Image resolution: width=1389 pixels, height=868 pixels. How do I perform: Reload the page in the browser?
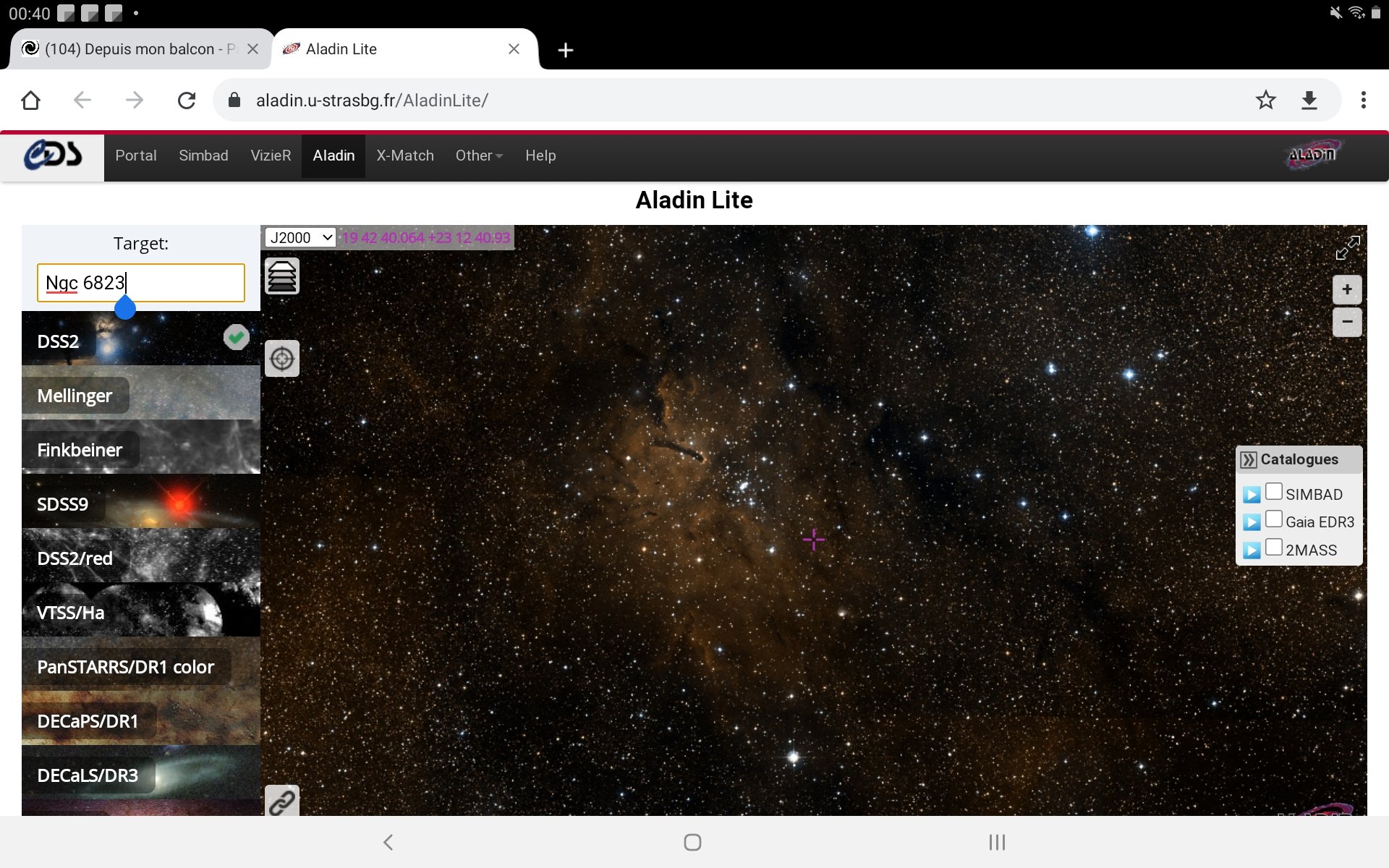(x=187, y=100)
